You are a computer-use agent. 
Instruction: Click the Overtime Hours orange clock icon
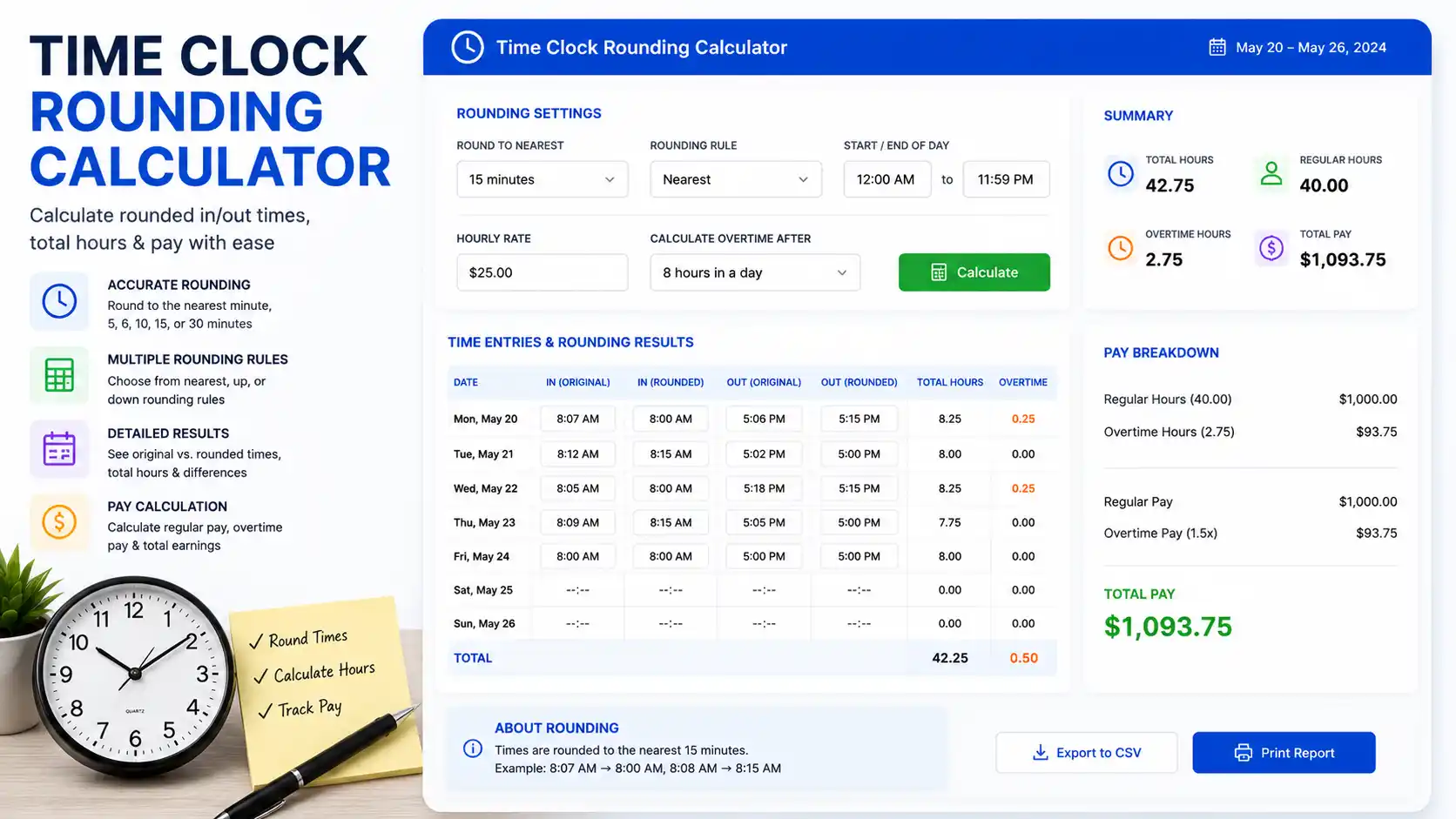tap(1121, 248)
